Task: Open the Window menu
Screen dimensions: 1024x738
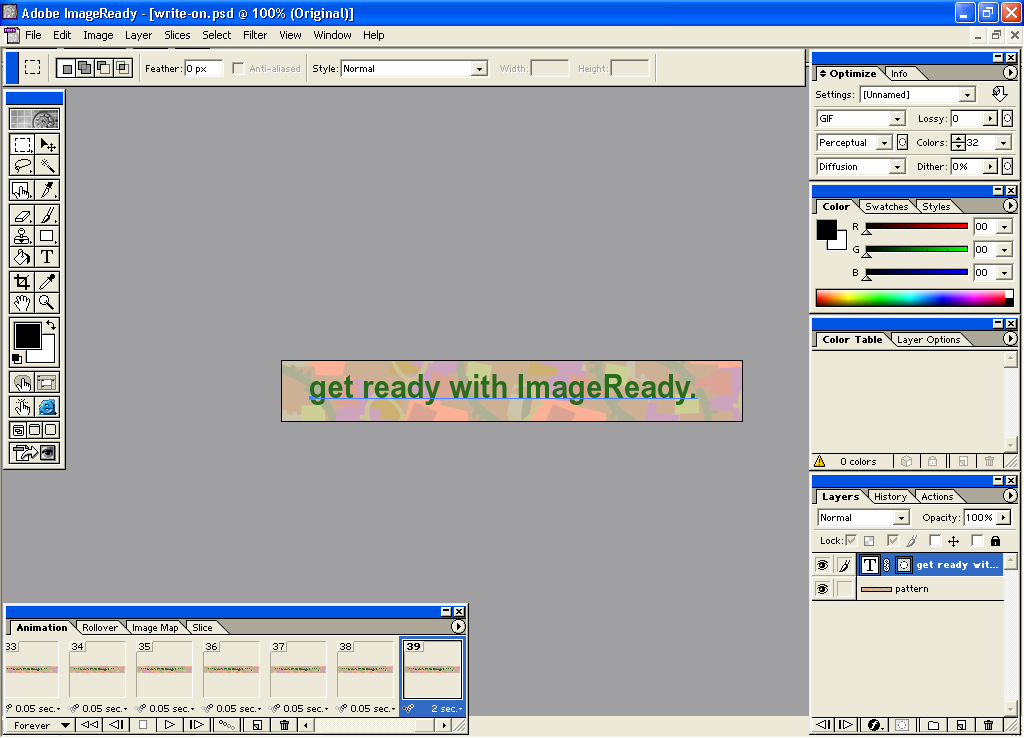Action: (332, 35)
